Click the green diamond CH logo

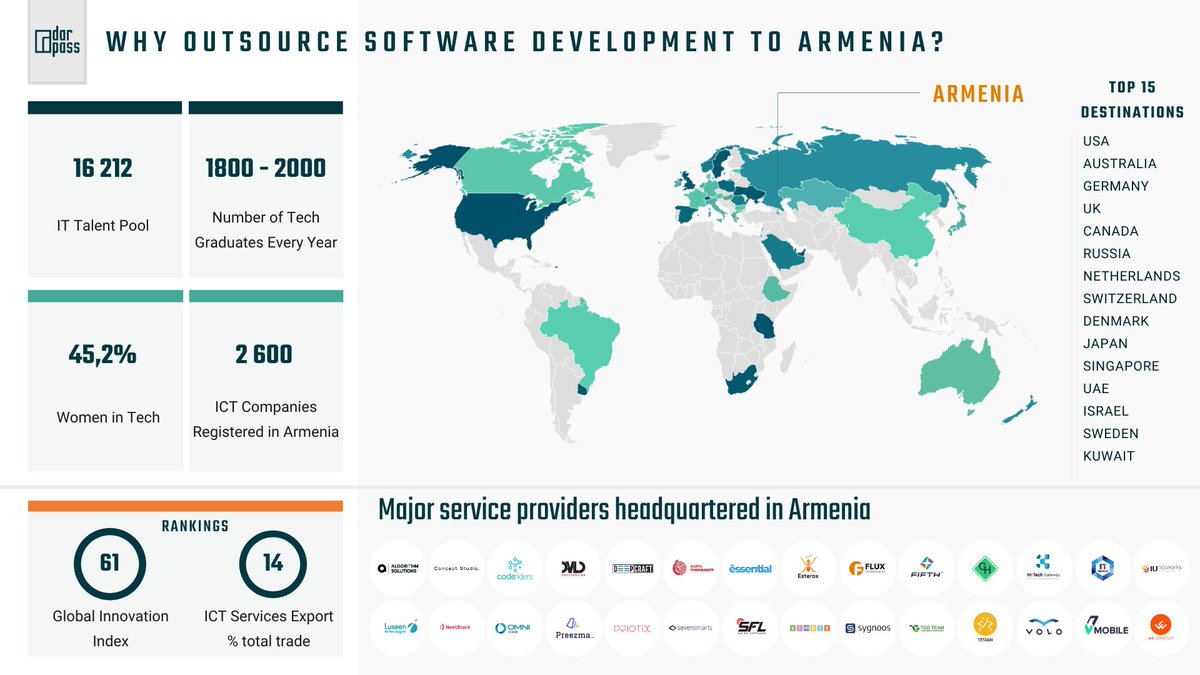pyautogui.click(x=986, y=568)
